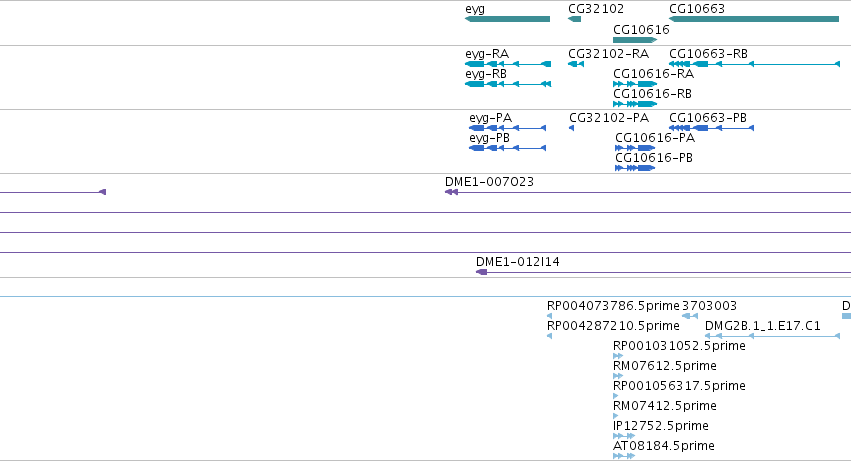The height and width of the screenshot is (461, 851).
Task: Click the 3703003 label text
Action: [709, 306]
